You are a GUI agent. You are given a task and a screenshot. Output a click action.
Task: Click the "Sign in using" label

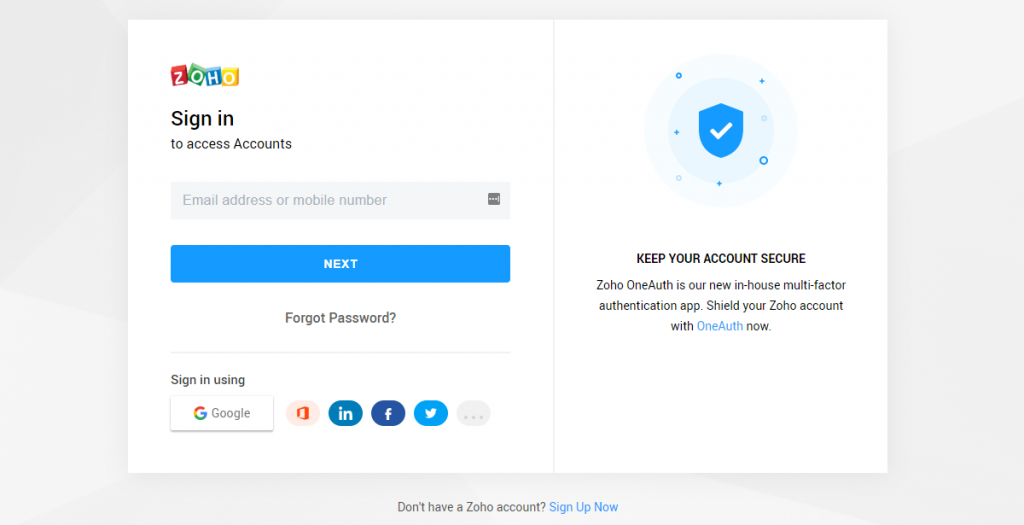point(208,380)
